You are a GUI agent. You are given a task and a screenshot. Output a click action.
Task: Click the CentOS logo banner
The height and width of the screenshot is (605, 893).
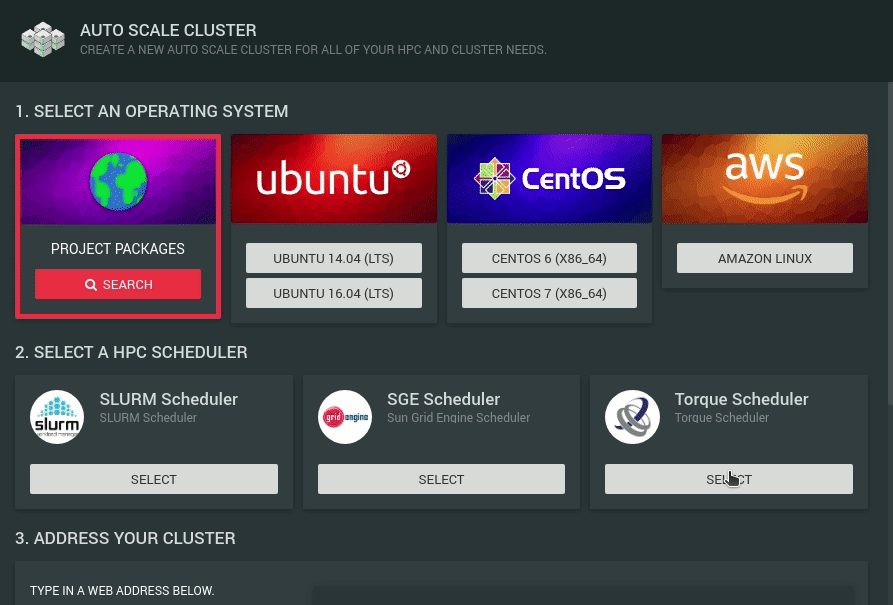tap(549, 178)
